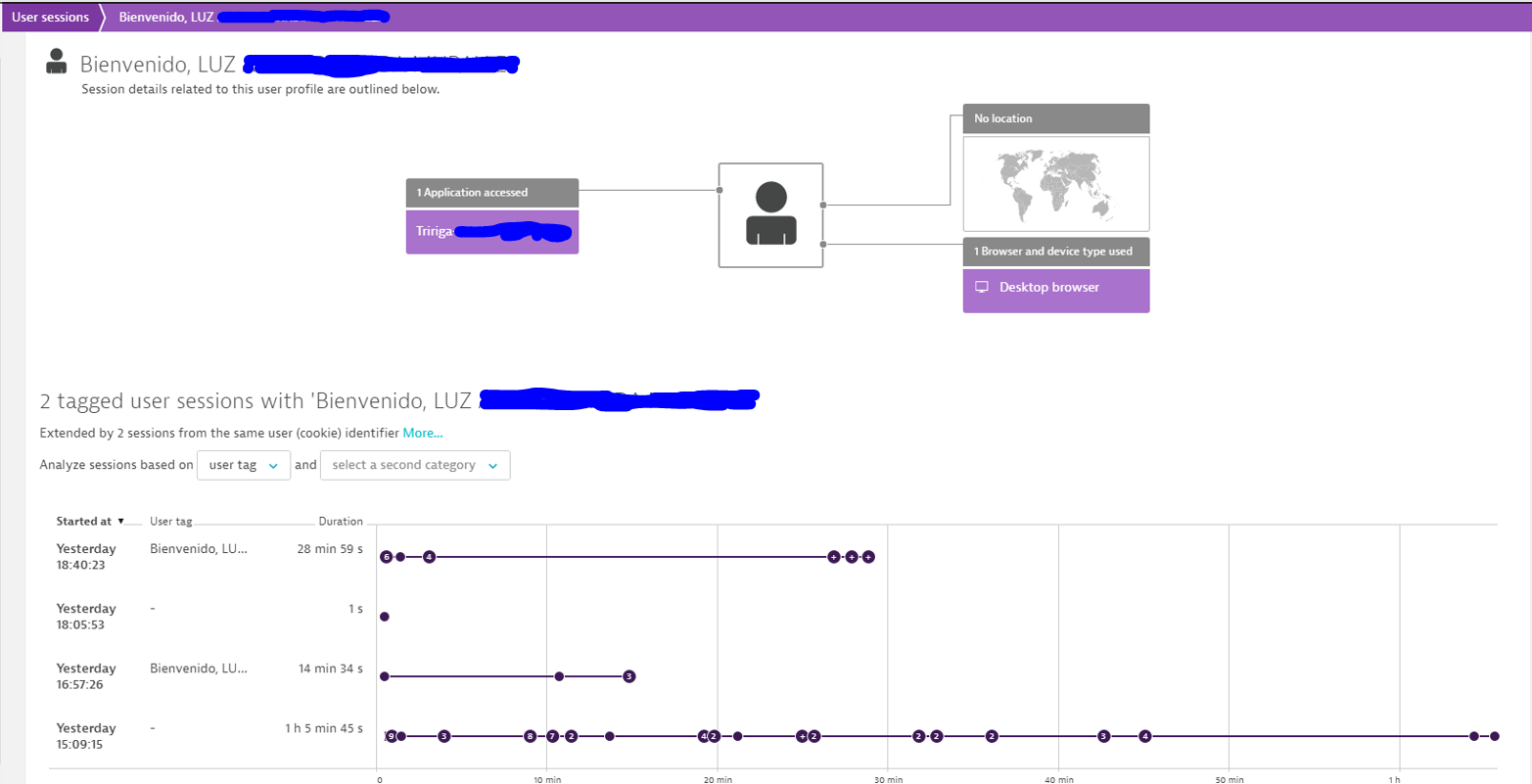Viewport: 1532px width, 784px height.
Task: Click the single dot of the 18:05:53 session
Action: 385,617
